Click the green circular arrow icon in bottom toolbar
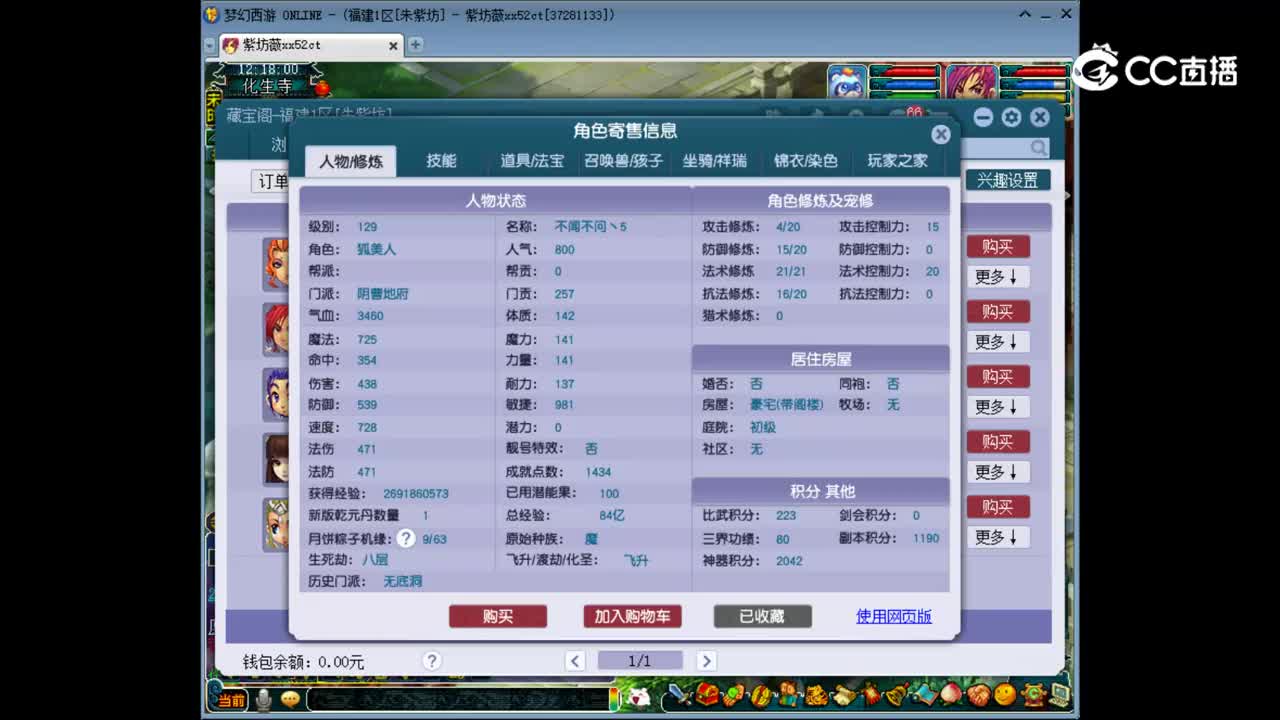 coord(1033,694)
